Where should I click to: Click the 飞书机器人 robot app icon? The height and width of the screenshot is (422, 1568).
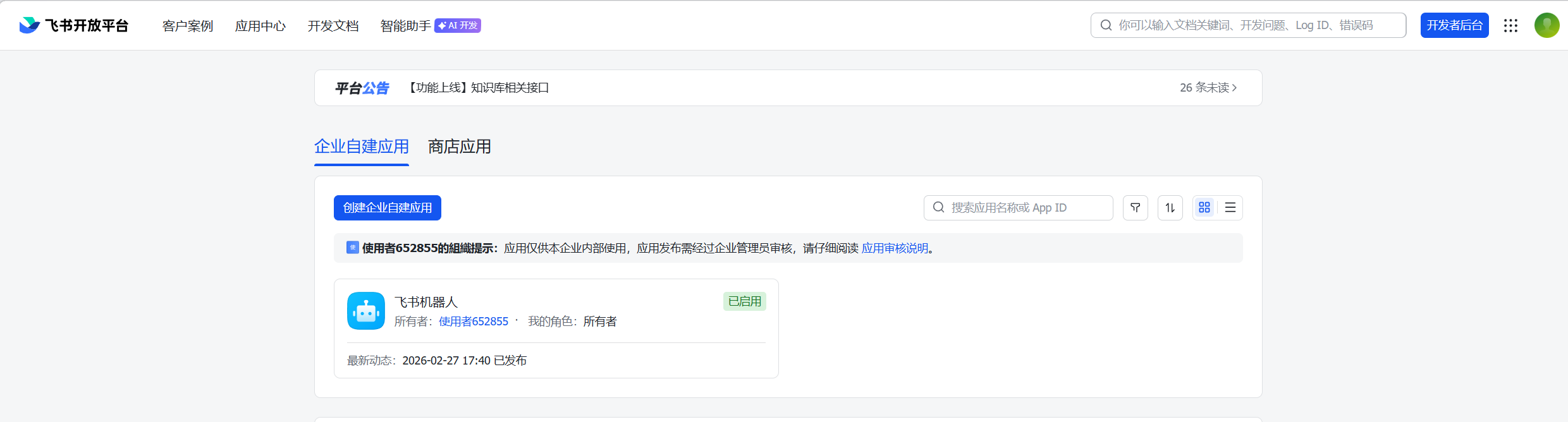366,311
